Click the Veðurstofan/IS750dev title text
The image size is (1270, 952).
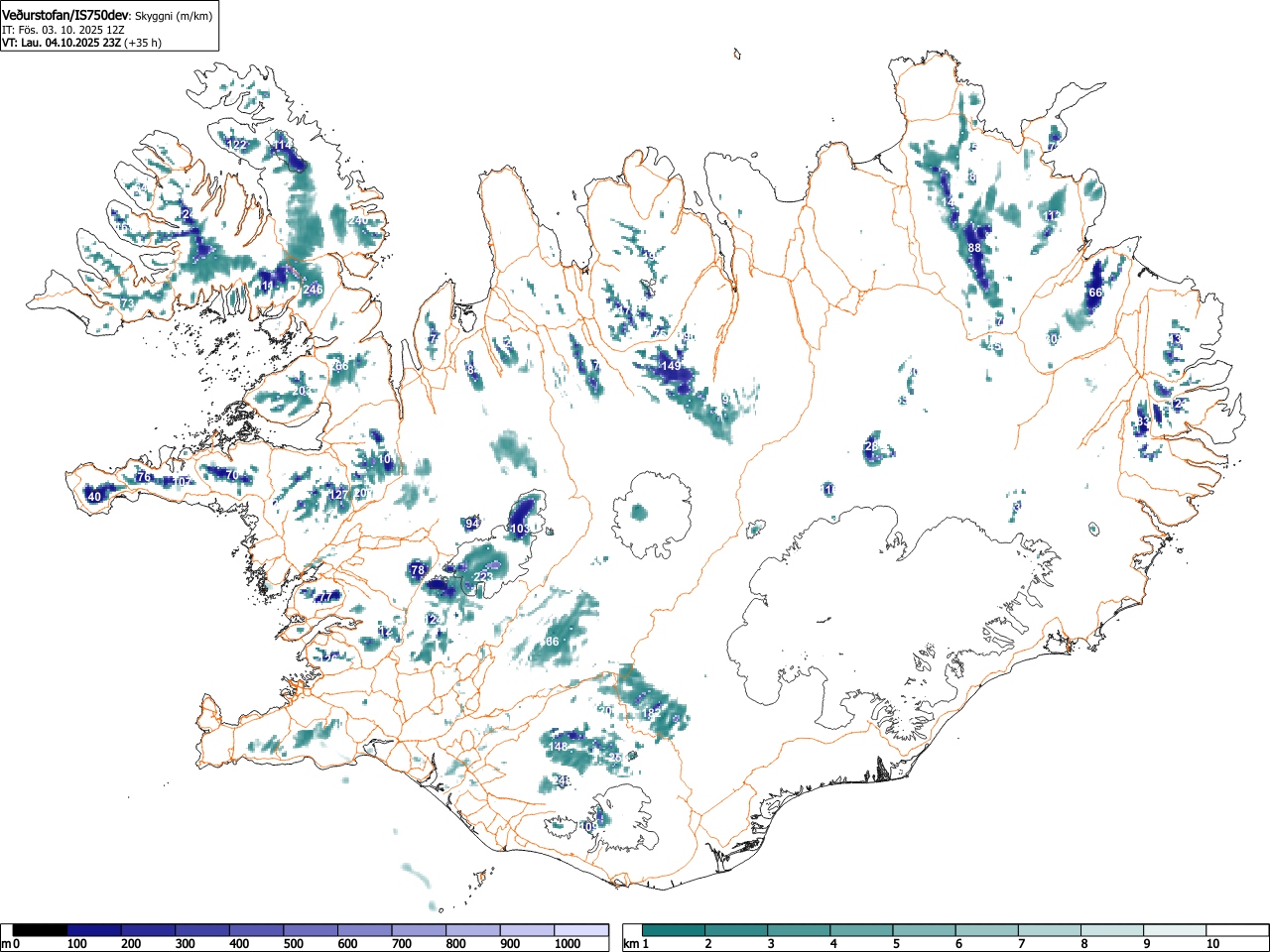66,15
